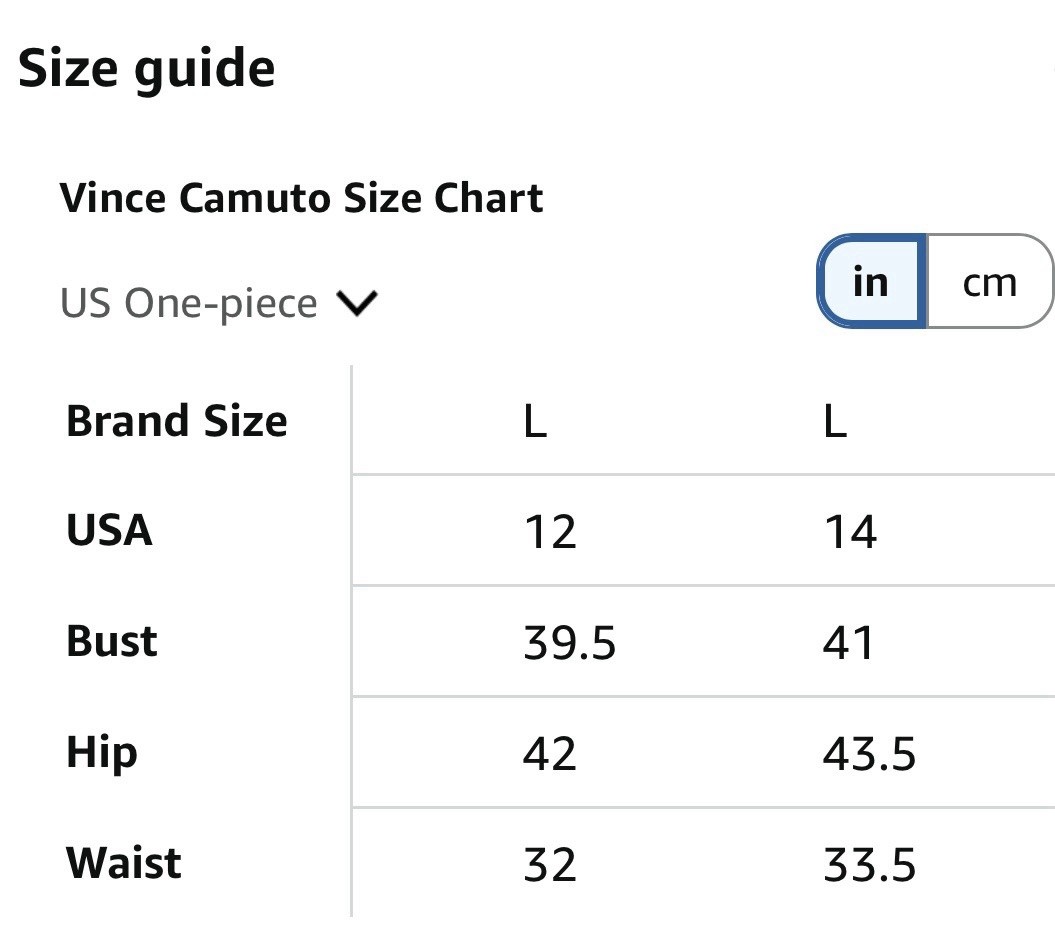The height and width of the screenshot is (948, 1055).
Task: Click the 39.5 bust measurement
Action: point(569,643)
